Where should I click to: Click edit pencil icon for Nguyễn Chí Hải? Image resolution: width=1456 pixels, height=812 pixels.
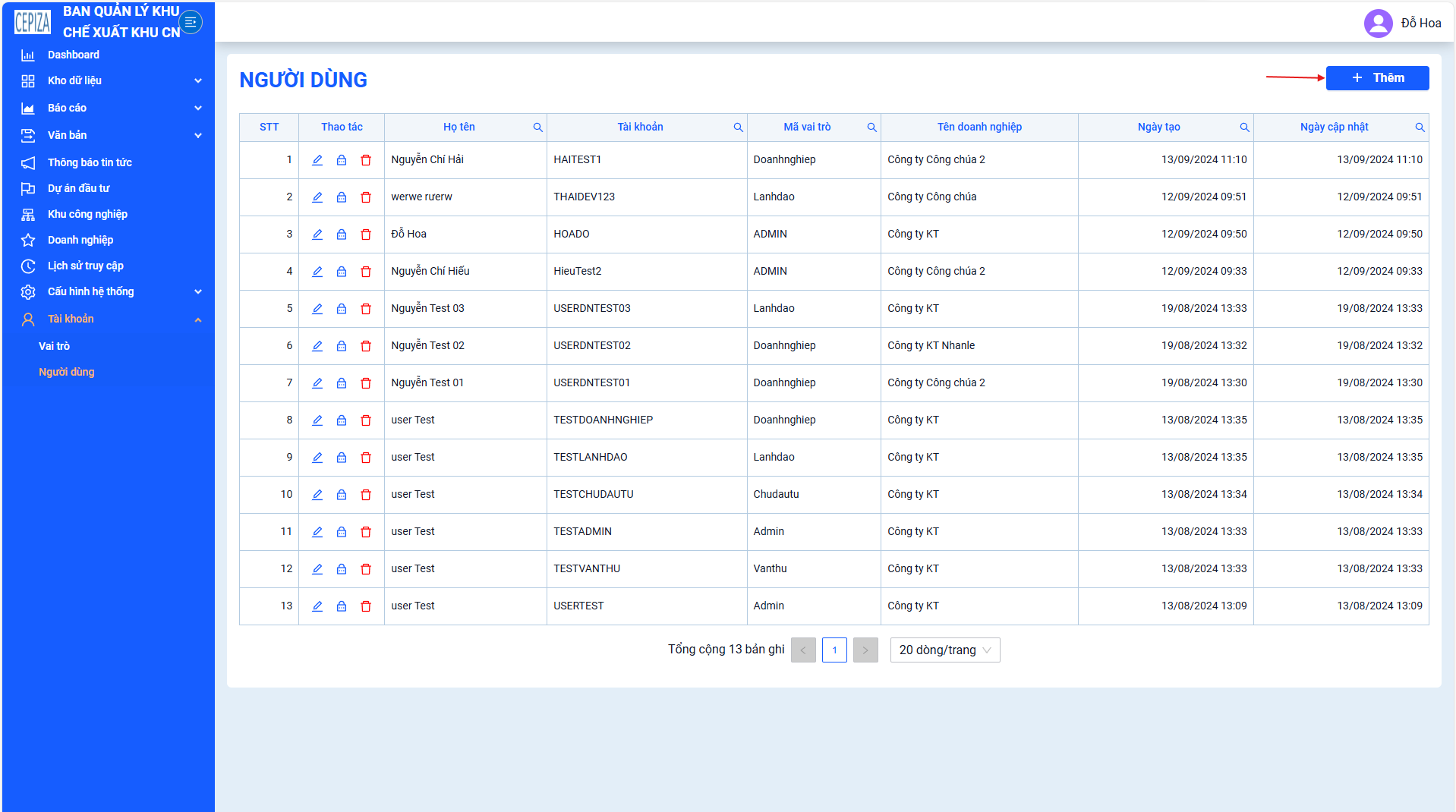click(x=317, y=160)
